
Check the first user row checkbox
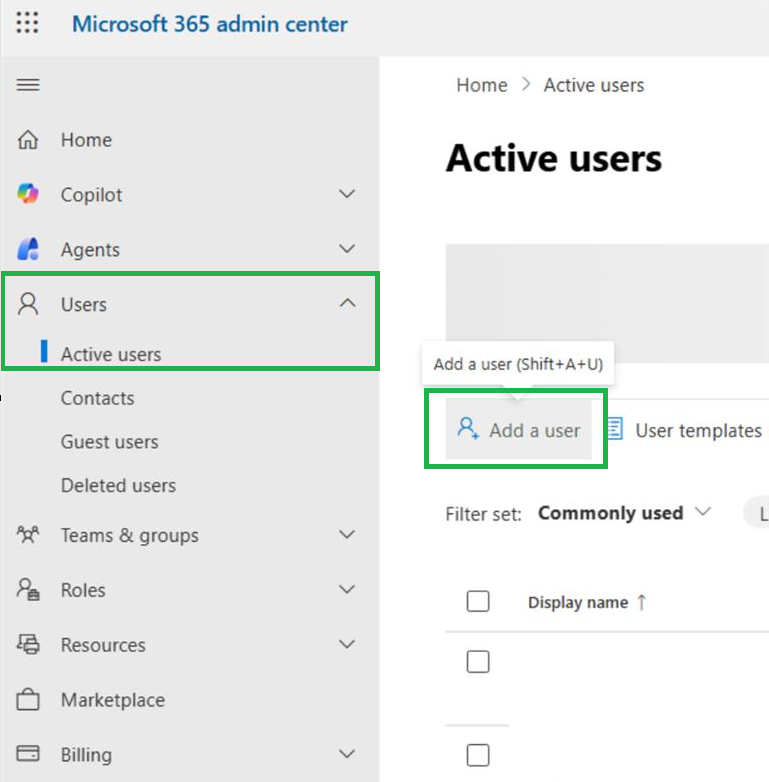[x=478, y=662]
